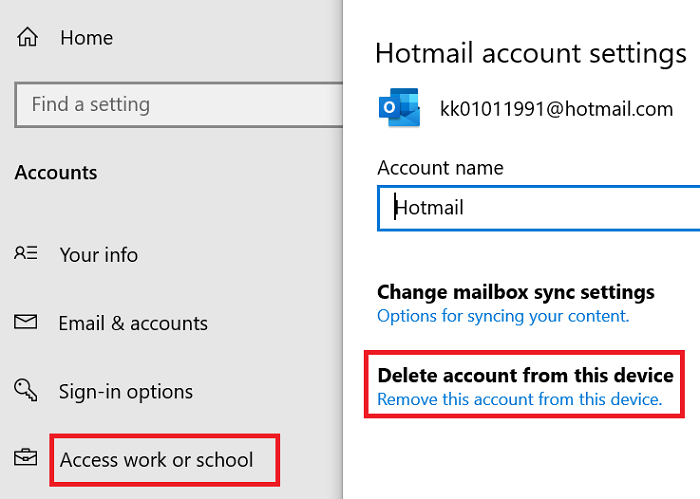Click the kk01011991@hotmail.com email address
The width and height of the screenshot is (700, 499).
click(556, 109)
